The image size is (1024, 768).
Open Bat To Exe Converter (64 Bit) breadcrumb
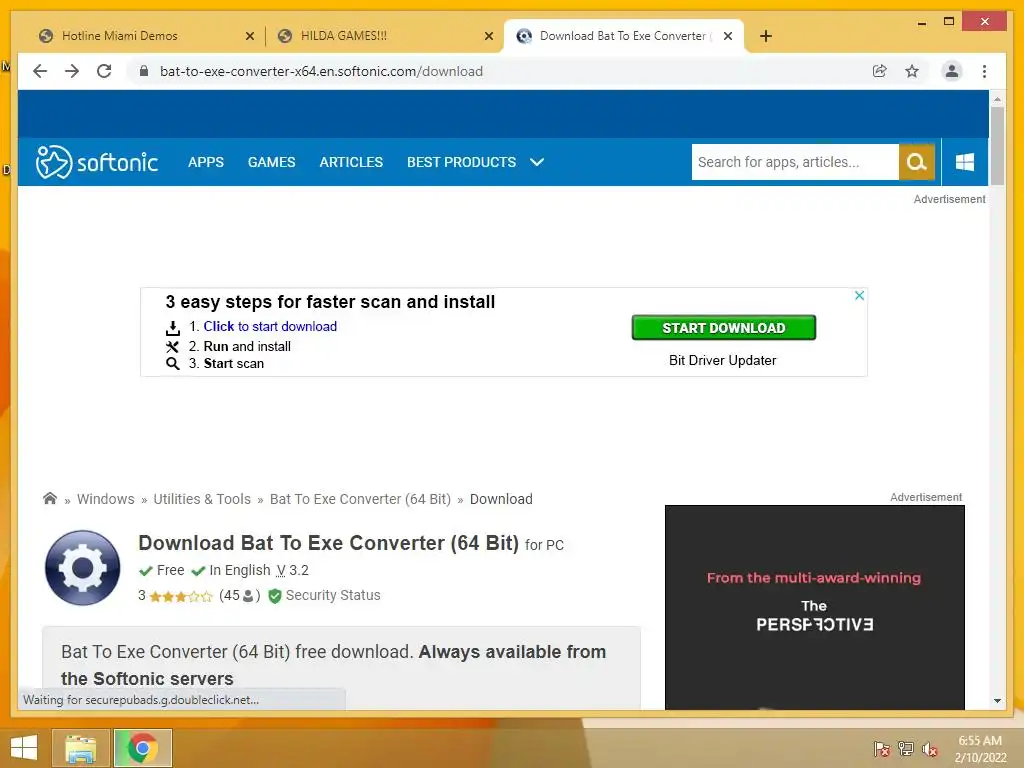click(x=360, y=499)
